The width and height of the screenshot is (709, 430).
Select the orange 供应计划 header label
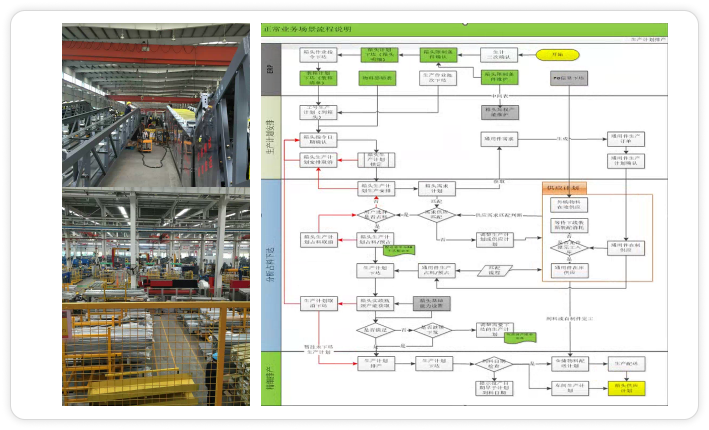click(564, 188)
